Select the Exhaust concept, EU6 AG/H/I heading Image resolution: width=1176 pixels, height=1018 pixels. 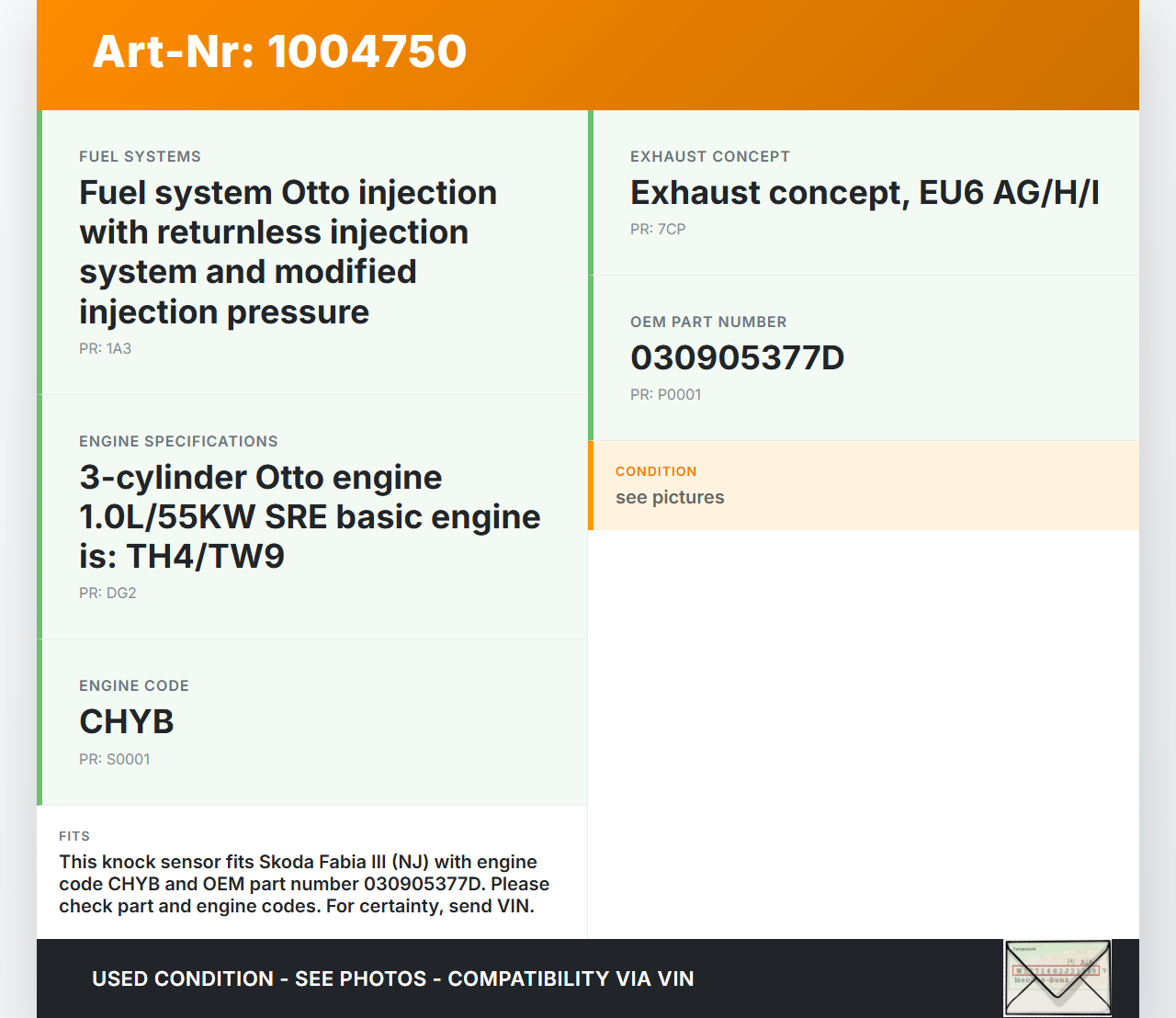[x=865, y=193]
